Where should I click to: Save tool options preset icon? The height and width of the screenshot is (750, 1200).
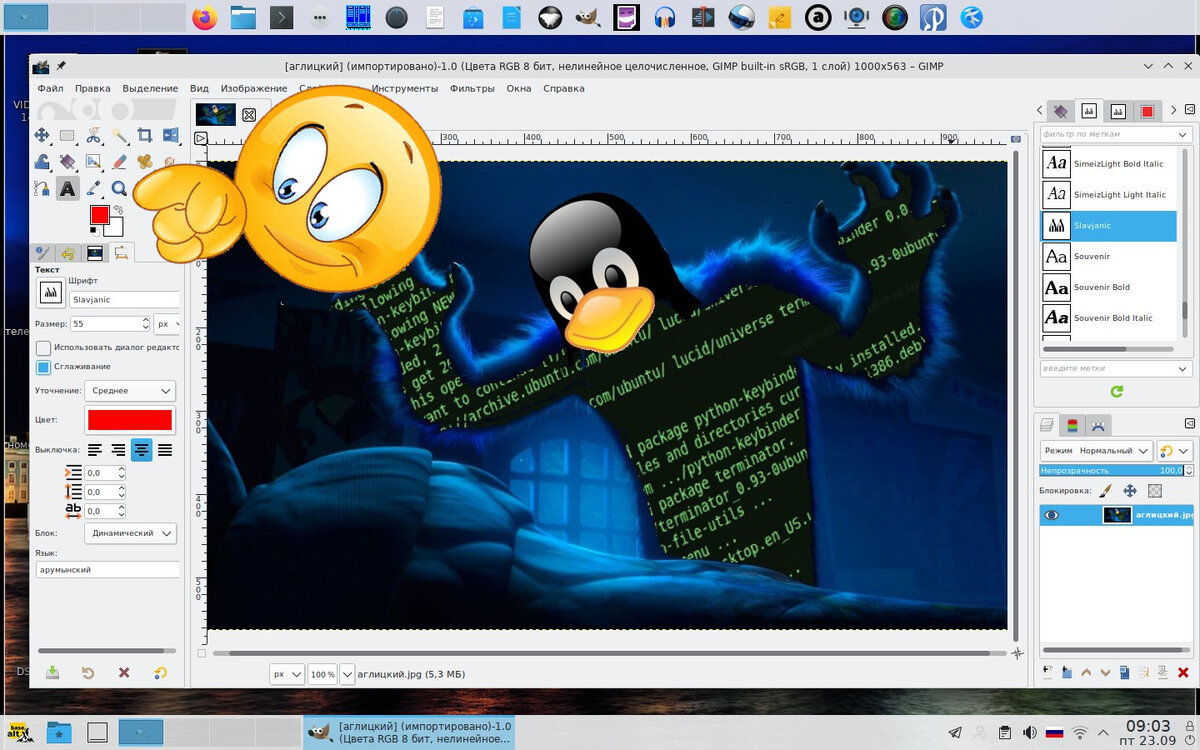(x=52, y=673)
